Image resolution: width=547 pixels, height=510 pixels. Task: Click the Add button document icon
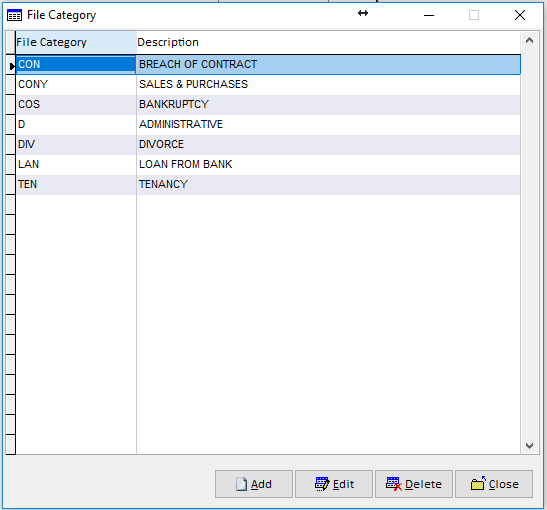coord(241,484)
